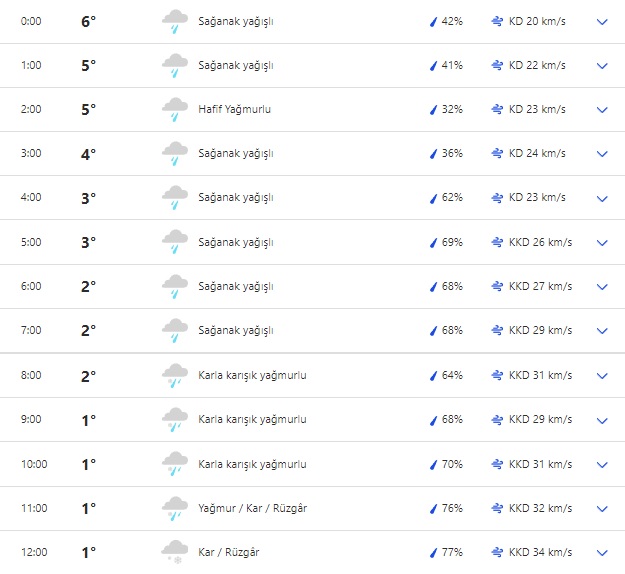Image resolution: width=625 pixels, height=574 pixels.
Task: Click the Hafif Yağmurlu text at 2:00
Action: click(x=235, y=109)
